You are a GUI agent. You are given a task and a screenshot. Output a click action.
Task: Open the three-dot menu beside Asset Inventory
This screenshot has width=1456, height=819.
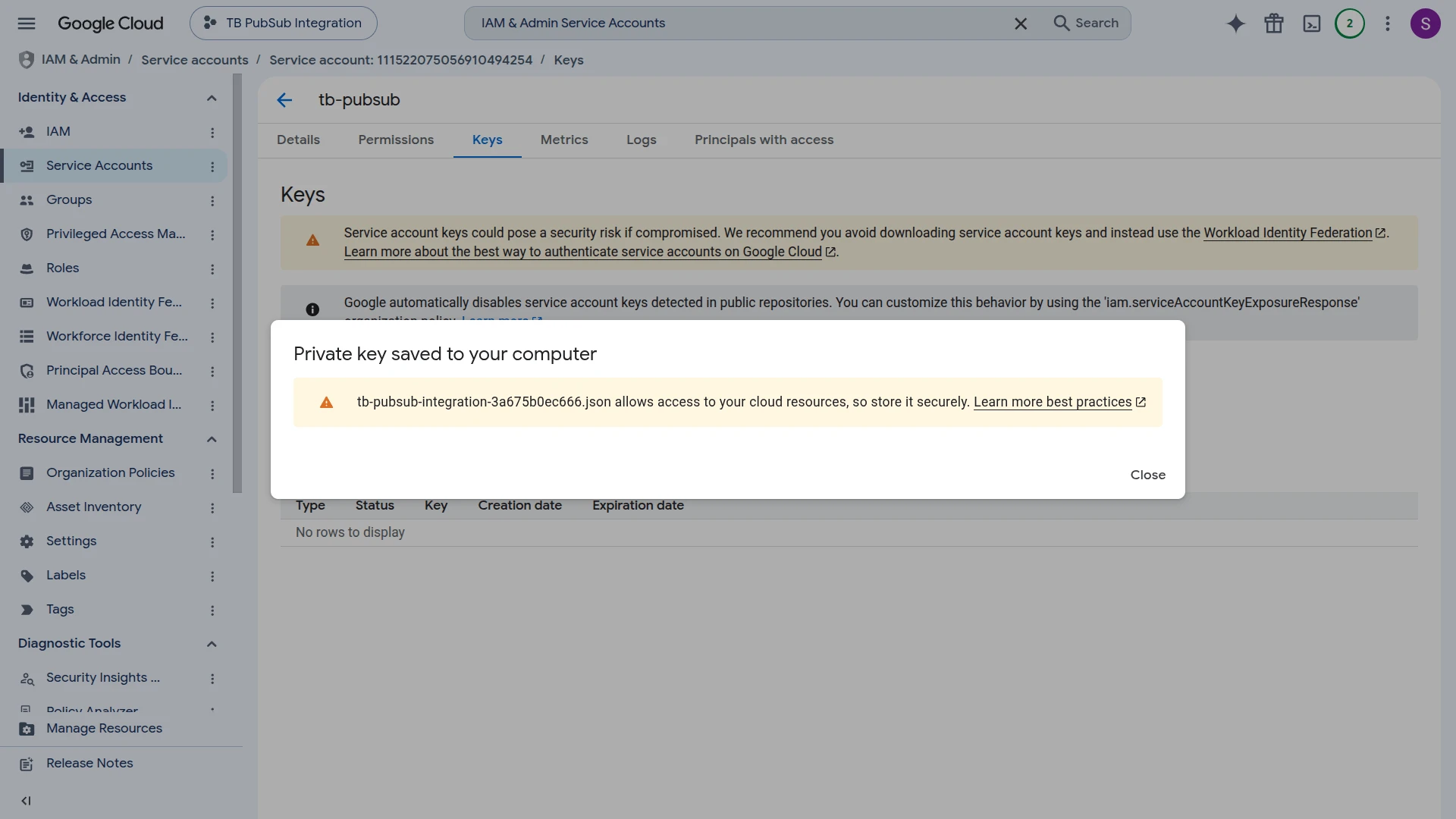212,508
